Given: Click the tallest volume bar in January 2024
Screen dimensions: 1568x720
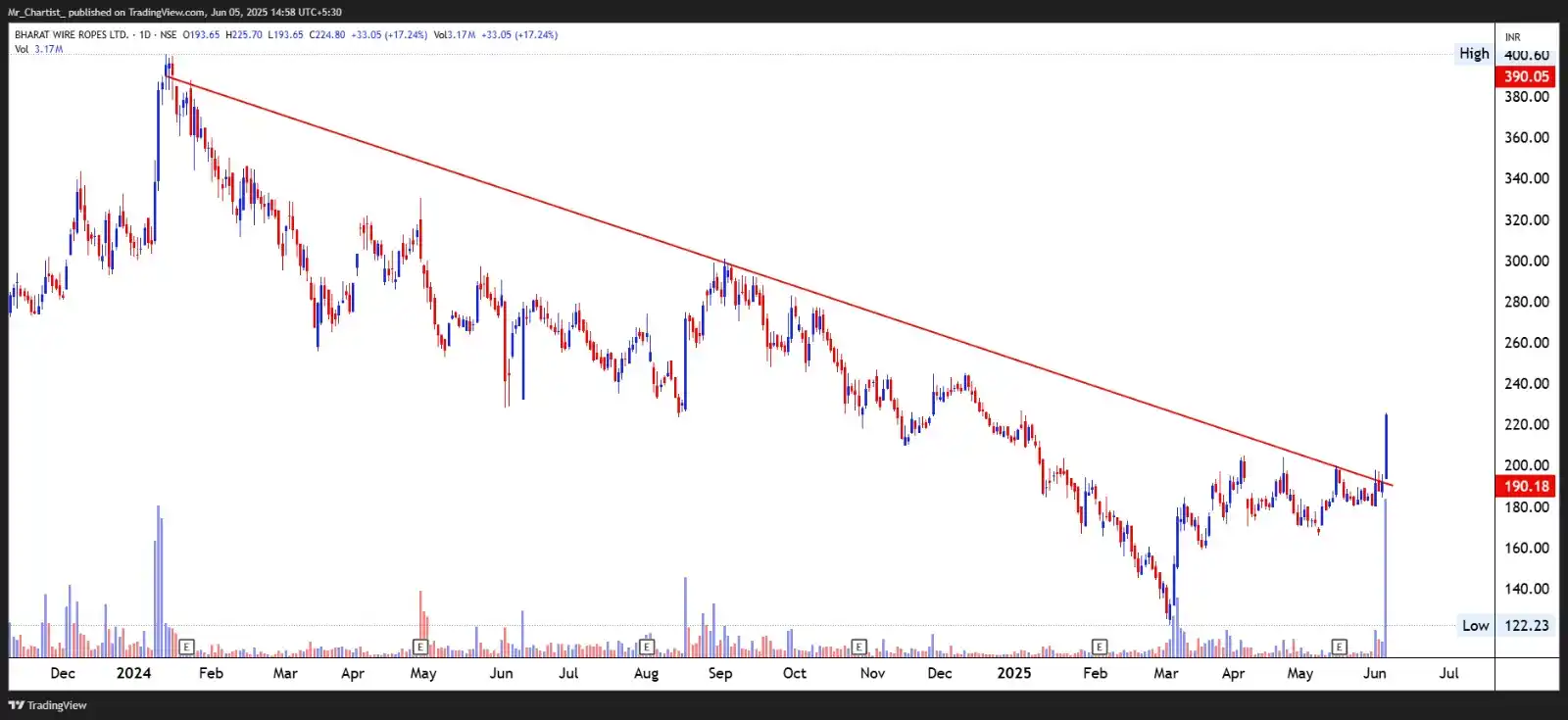Looking at the screenshot, I should click(x=157, y=581).
